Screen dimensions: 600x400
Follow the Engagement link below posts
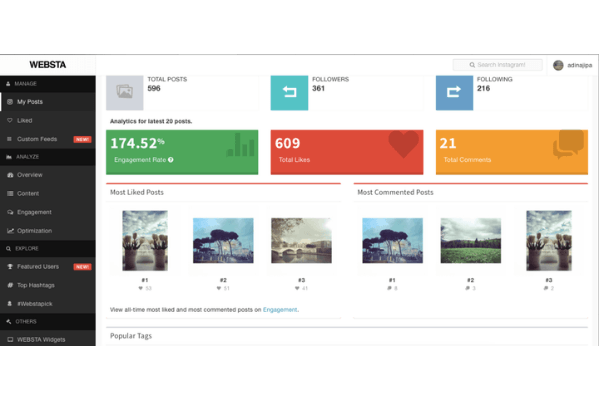280,310
